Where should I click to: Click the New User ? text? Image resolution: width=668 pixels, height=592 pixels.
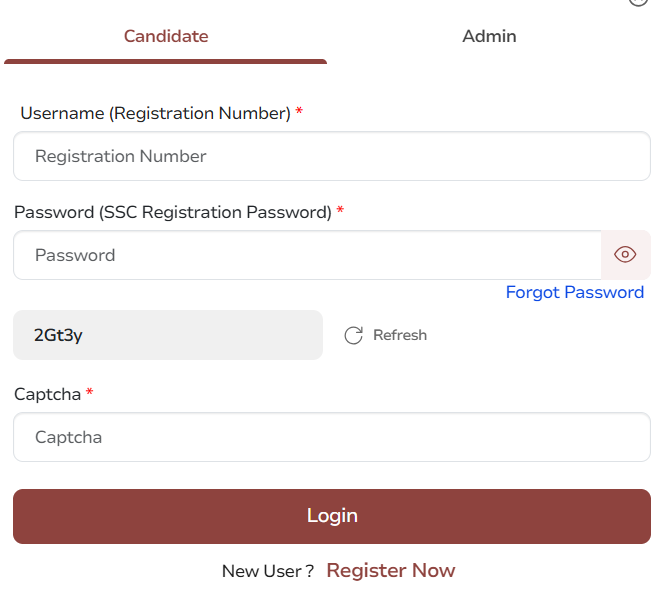tap(268, 571)
